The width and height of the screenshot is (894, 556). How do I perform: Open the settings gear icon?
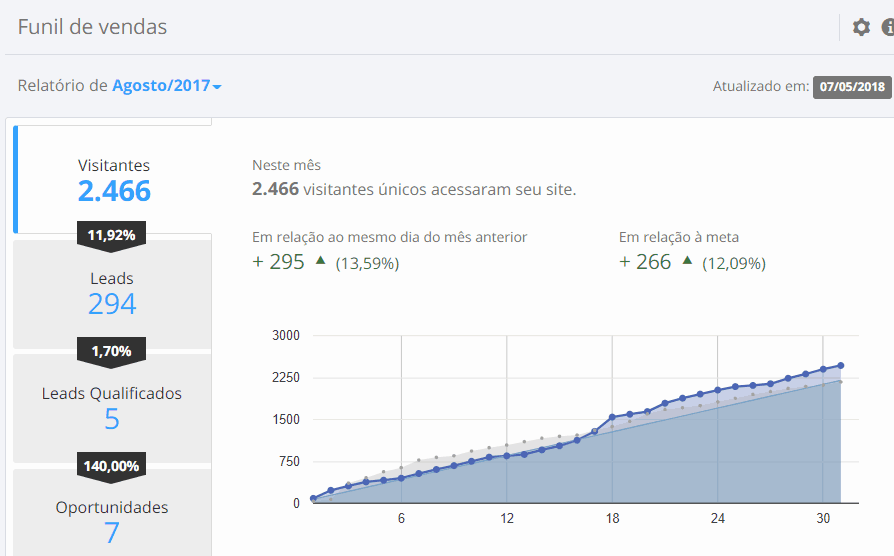point(861,27)
